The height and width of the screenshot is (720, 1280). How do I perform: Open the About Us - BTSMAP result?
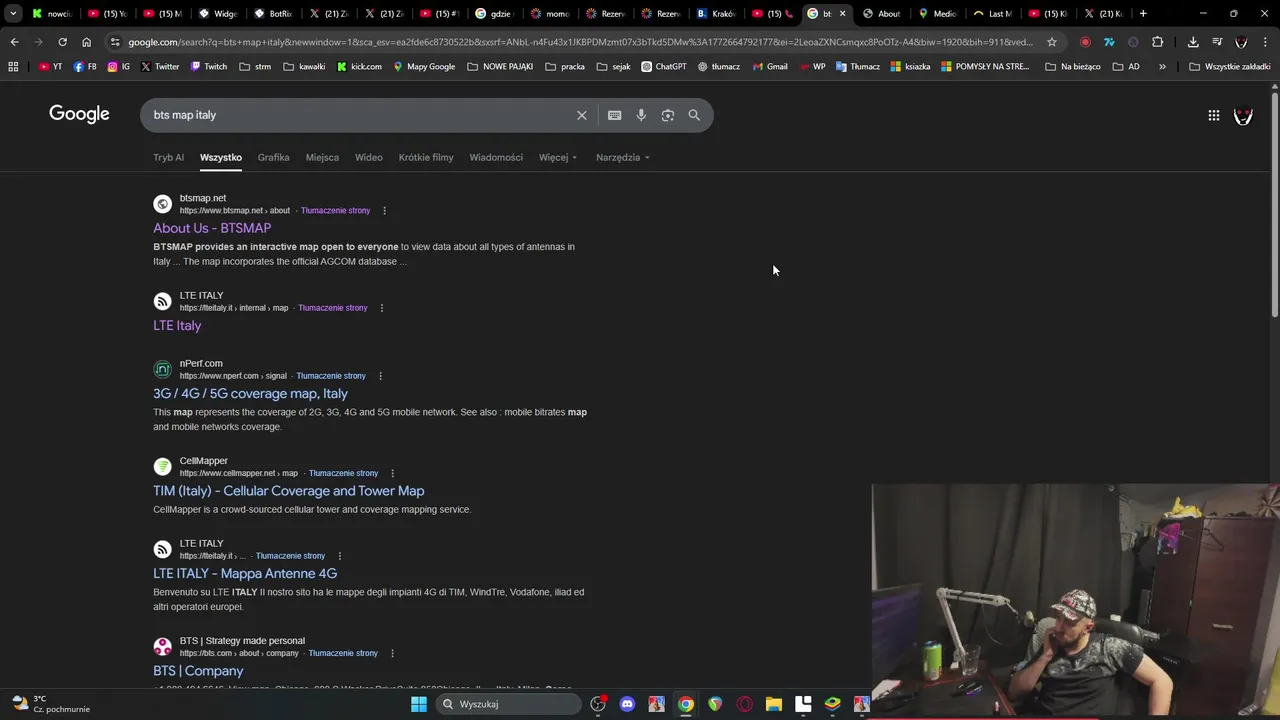[212, 228]
